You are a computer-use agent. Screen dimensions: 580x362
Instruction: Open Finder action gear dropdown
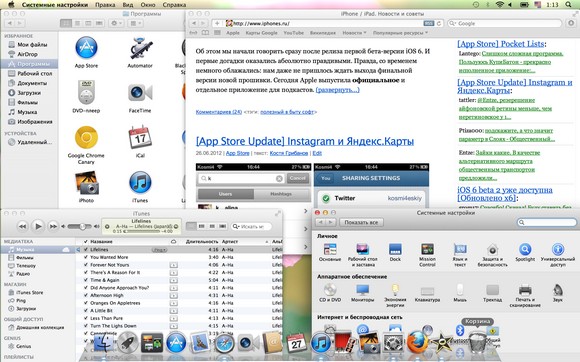click(117, 23)
